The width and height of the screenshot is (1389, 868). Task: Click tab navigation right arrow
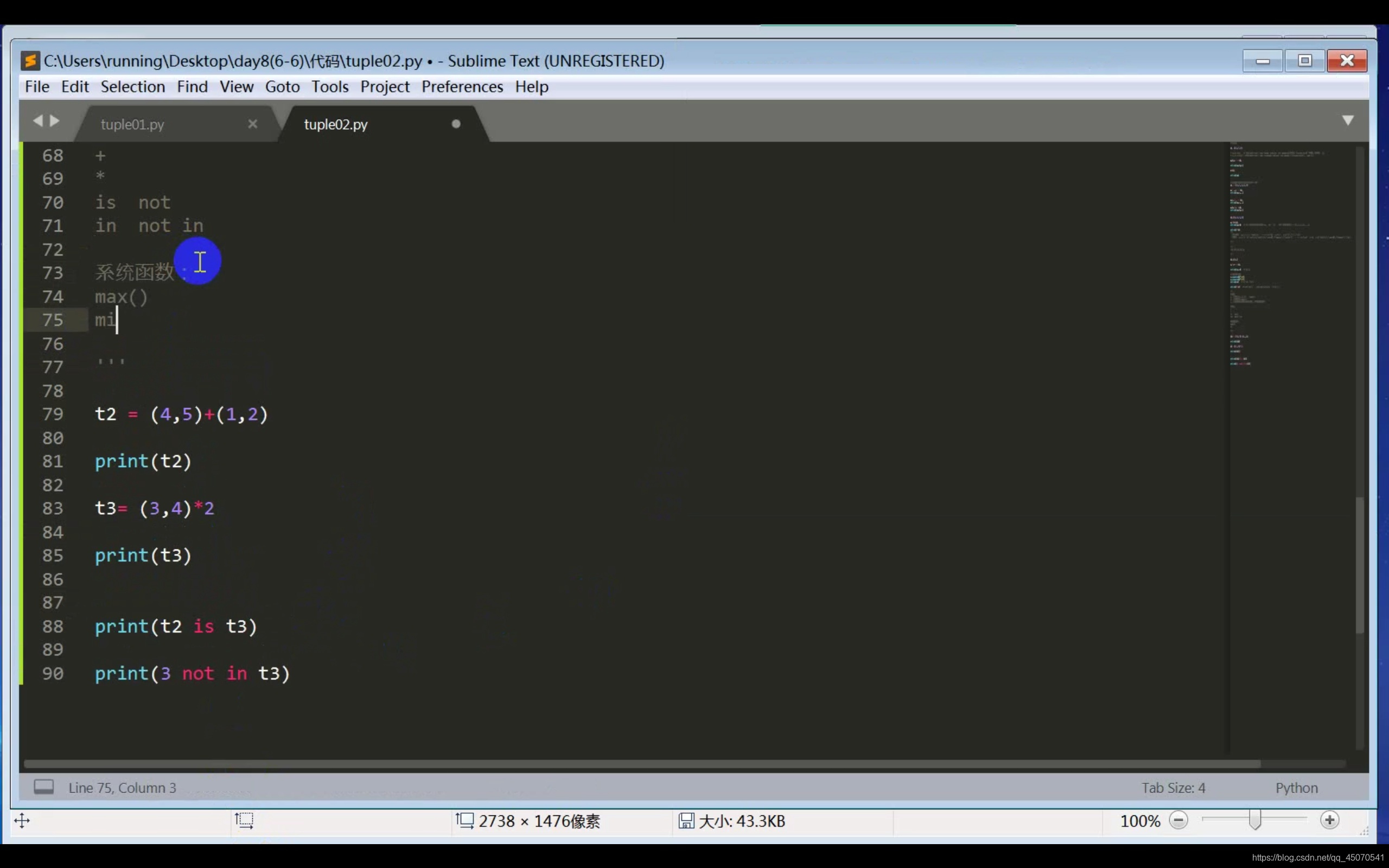tap(55, 120)
